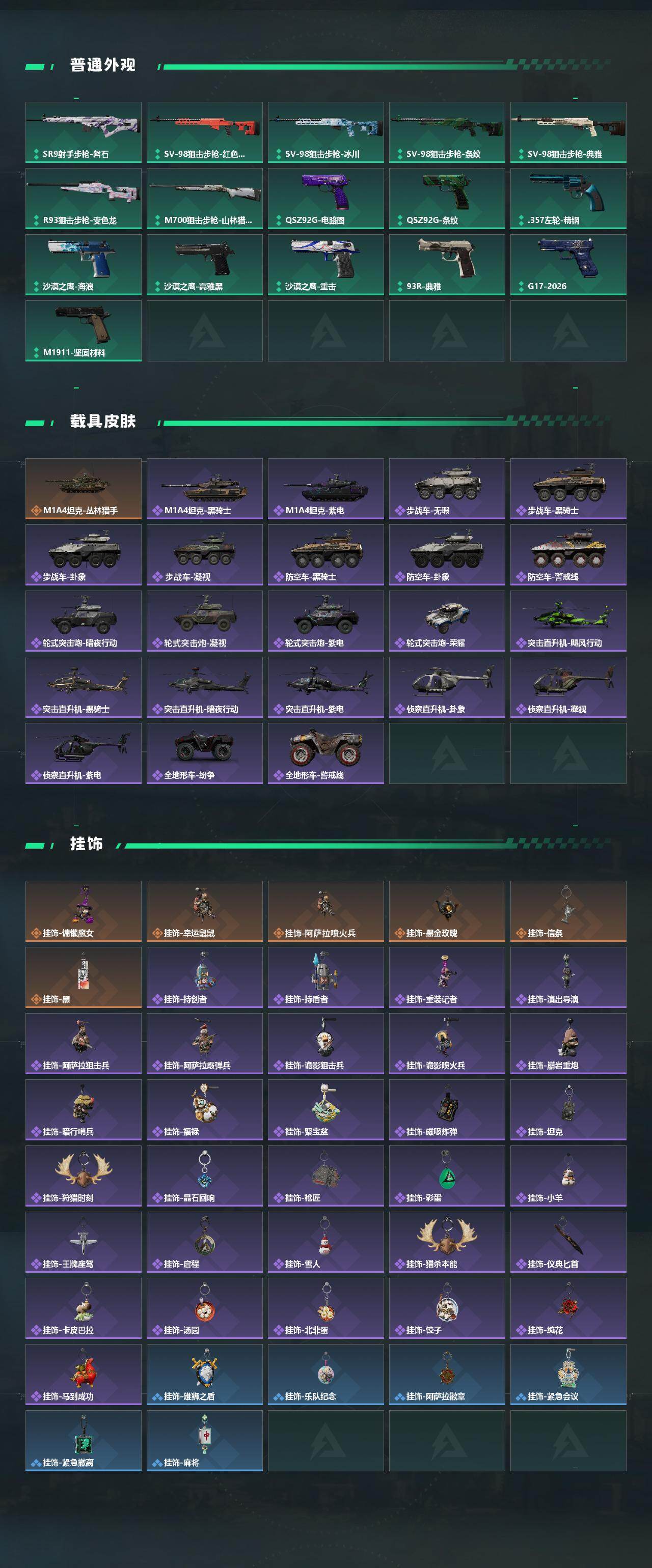Select the SR9射手步枪-磐石 skin tile
This screenshot has width=652, height=1568.
[x=84, y=132]
